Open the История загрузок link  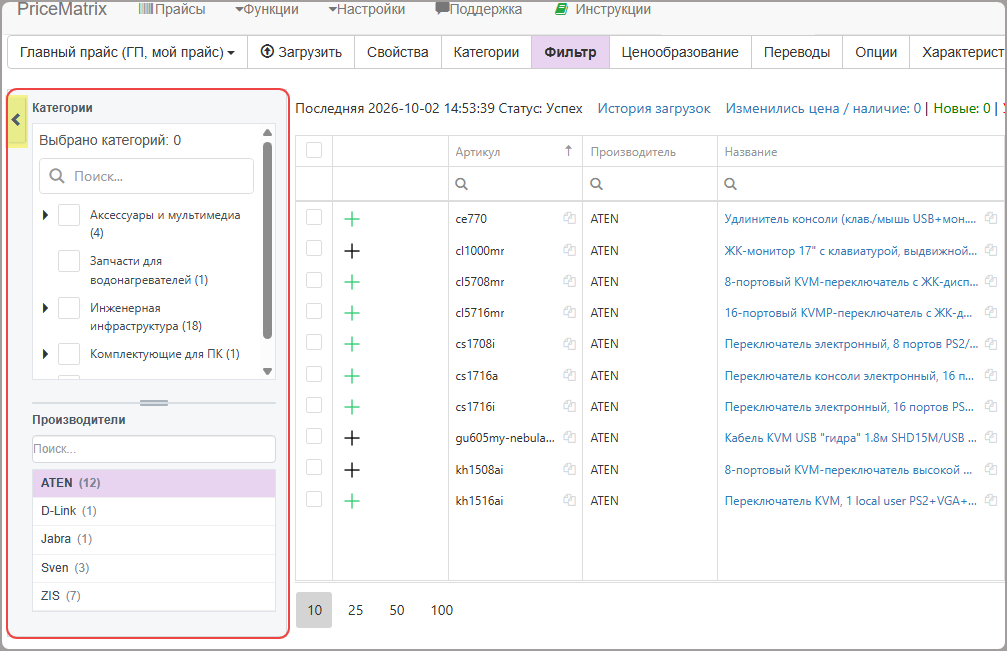654,108
